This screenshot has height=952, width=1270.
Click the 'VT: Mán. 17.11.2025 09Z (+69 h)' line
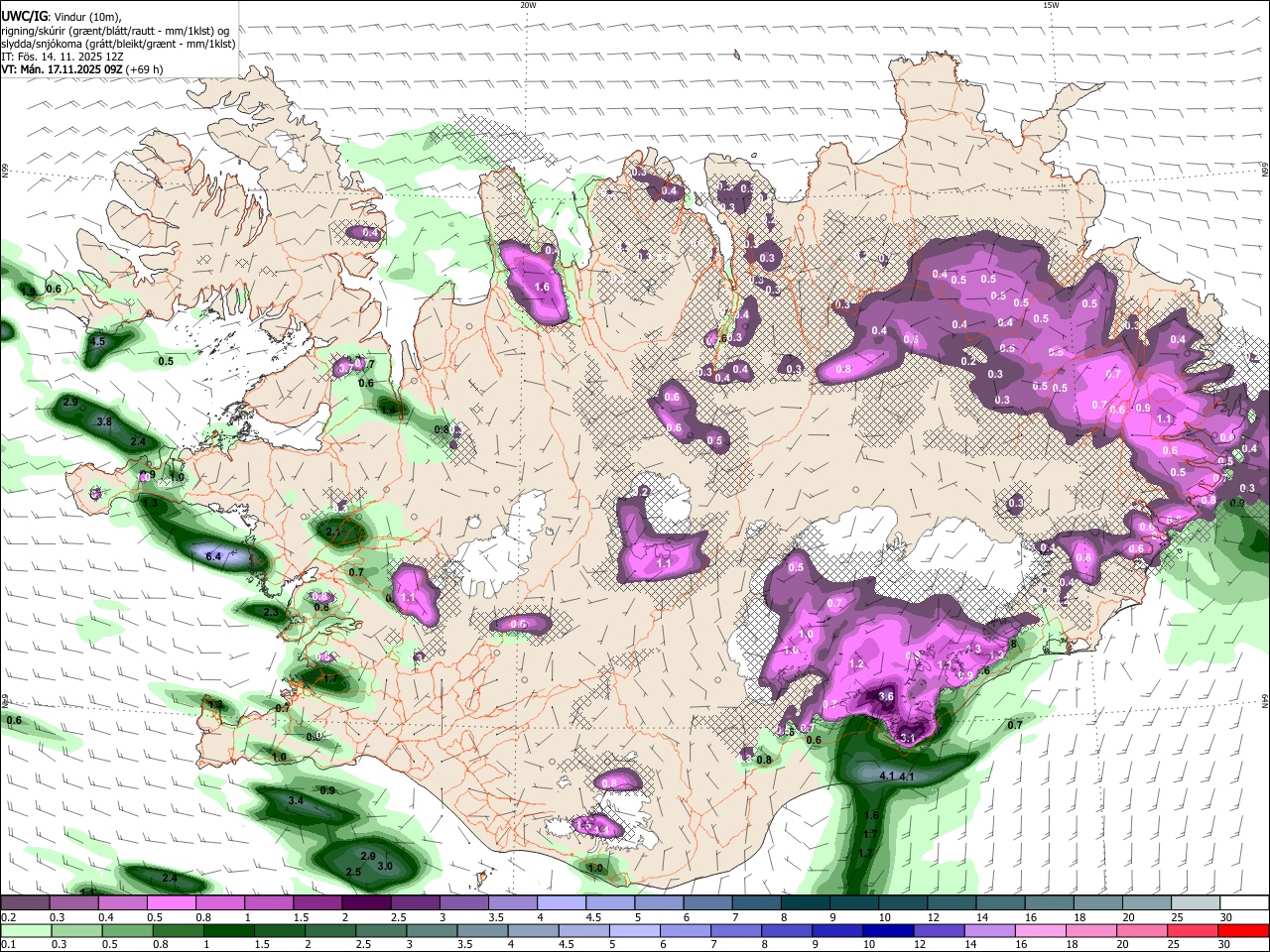click(x=82, y=69)
